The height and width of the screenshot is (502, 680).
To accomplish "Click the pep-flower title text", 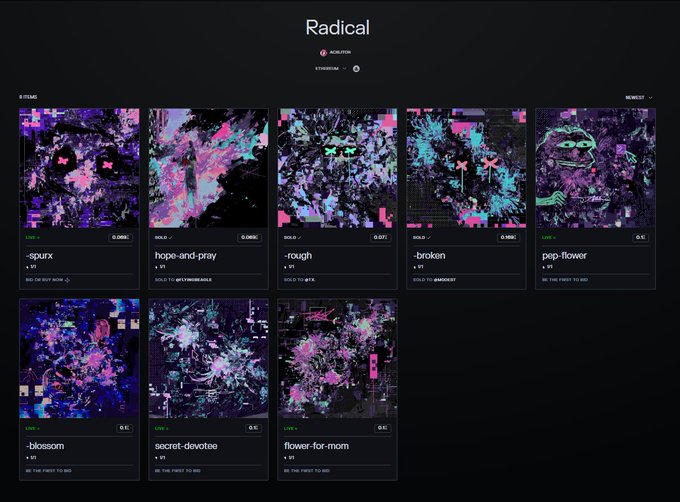I will pyautogui.click(x=564, y=255).
